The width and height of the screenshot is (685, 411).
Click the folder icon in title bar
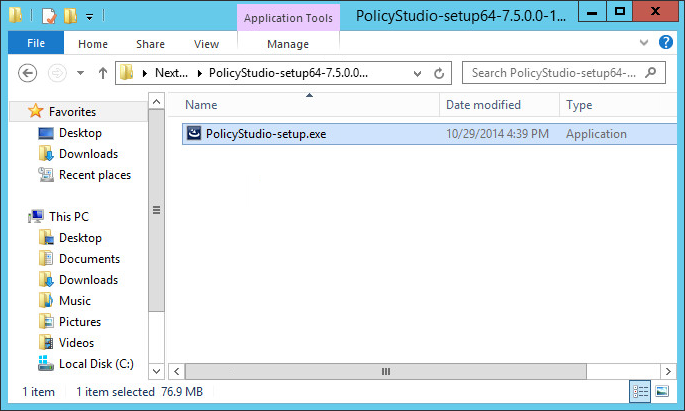click(x=15, y=15)
